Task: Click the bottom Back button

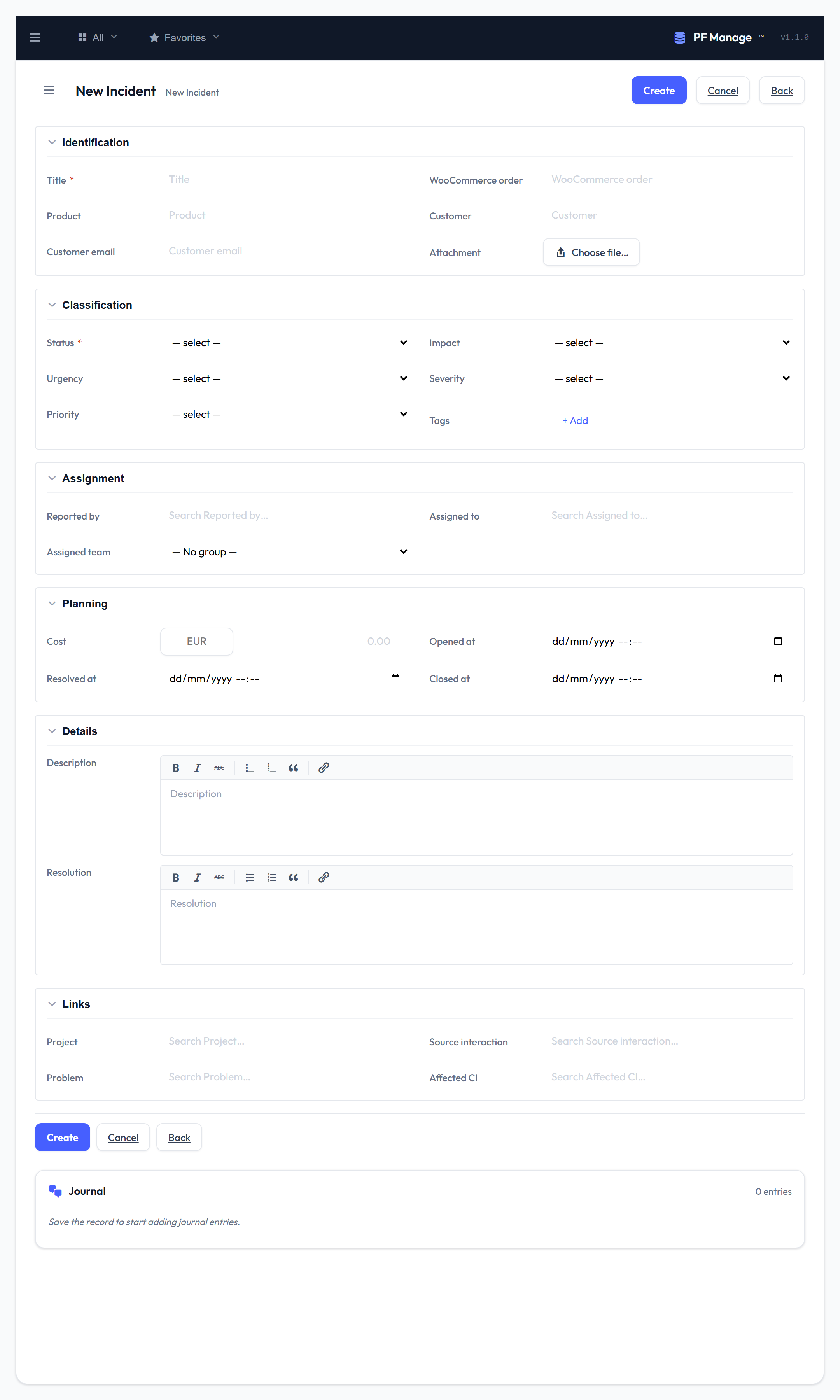Action: click(x=179, y=1137)
